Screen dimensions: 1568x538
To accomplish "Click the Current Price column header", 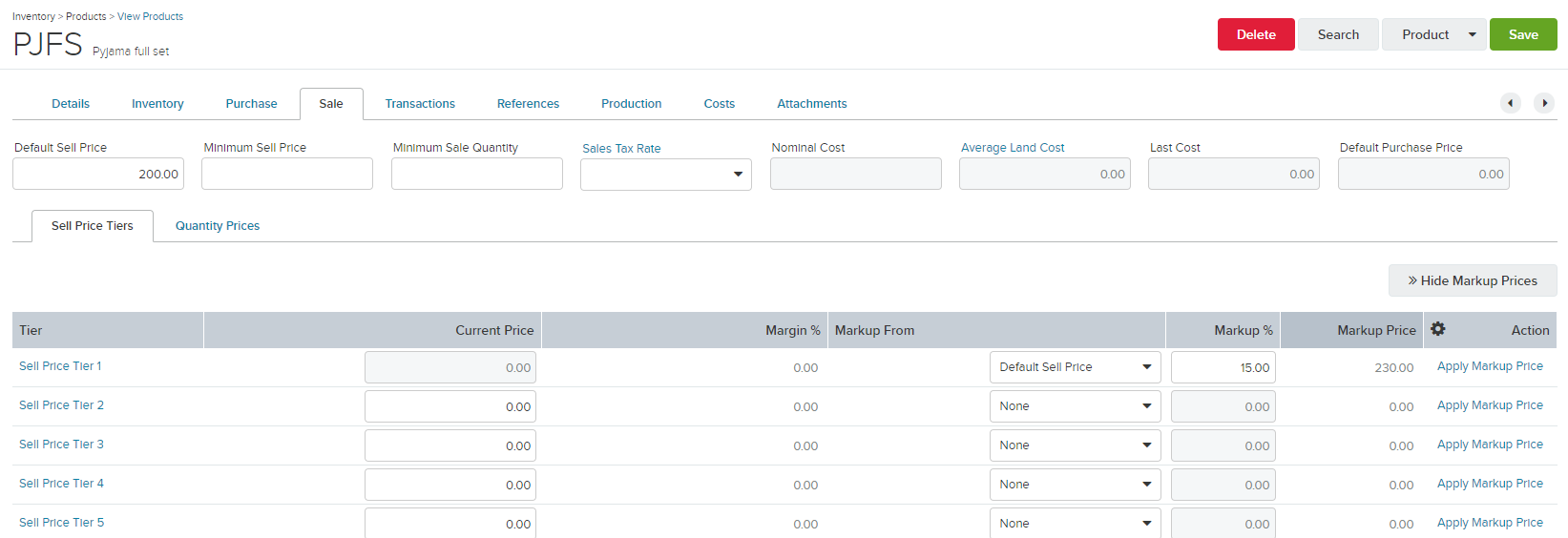I will point(372,330).
